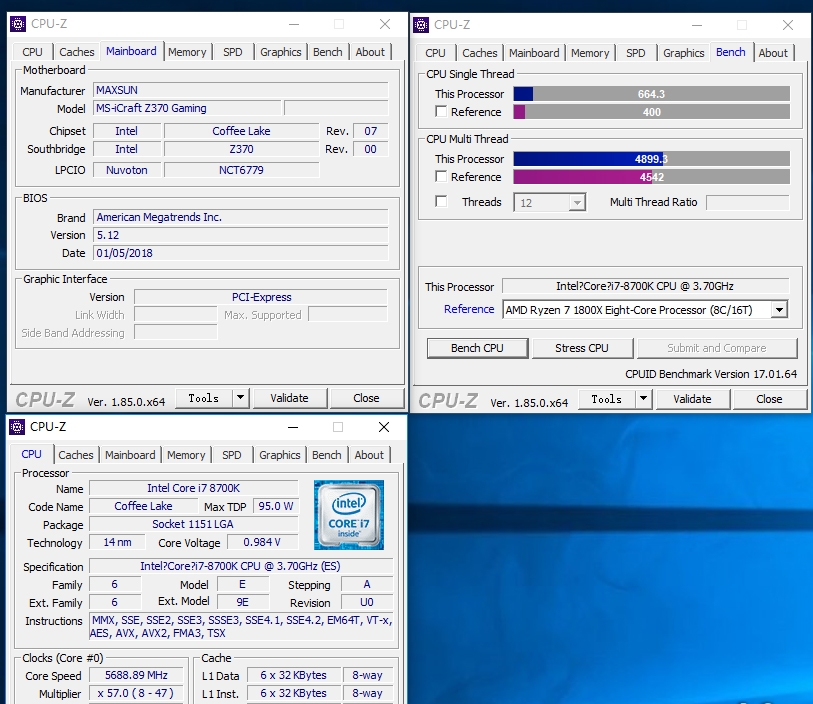Open the Caches tab in bottom CPU window
Viewport: 813px width, 704px height.
tap(76, 455)
